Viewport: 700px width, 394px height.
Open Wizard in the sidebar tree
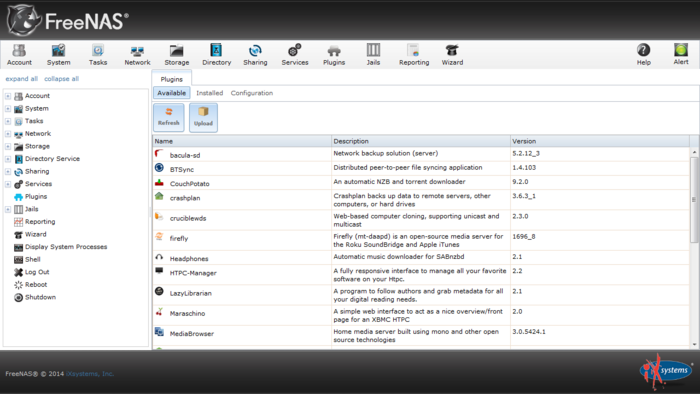pos(35,234)
